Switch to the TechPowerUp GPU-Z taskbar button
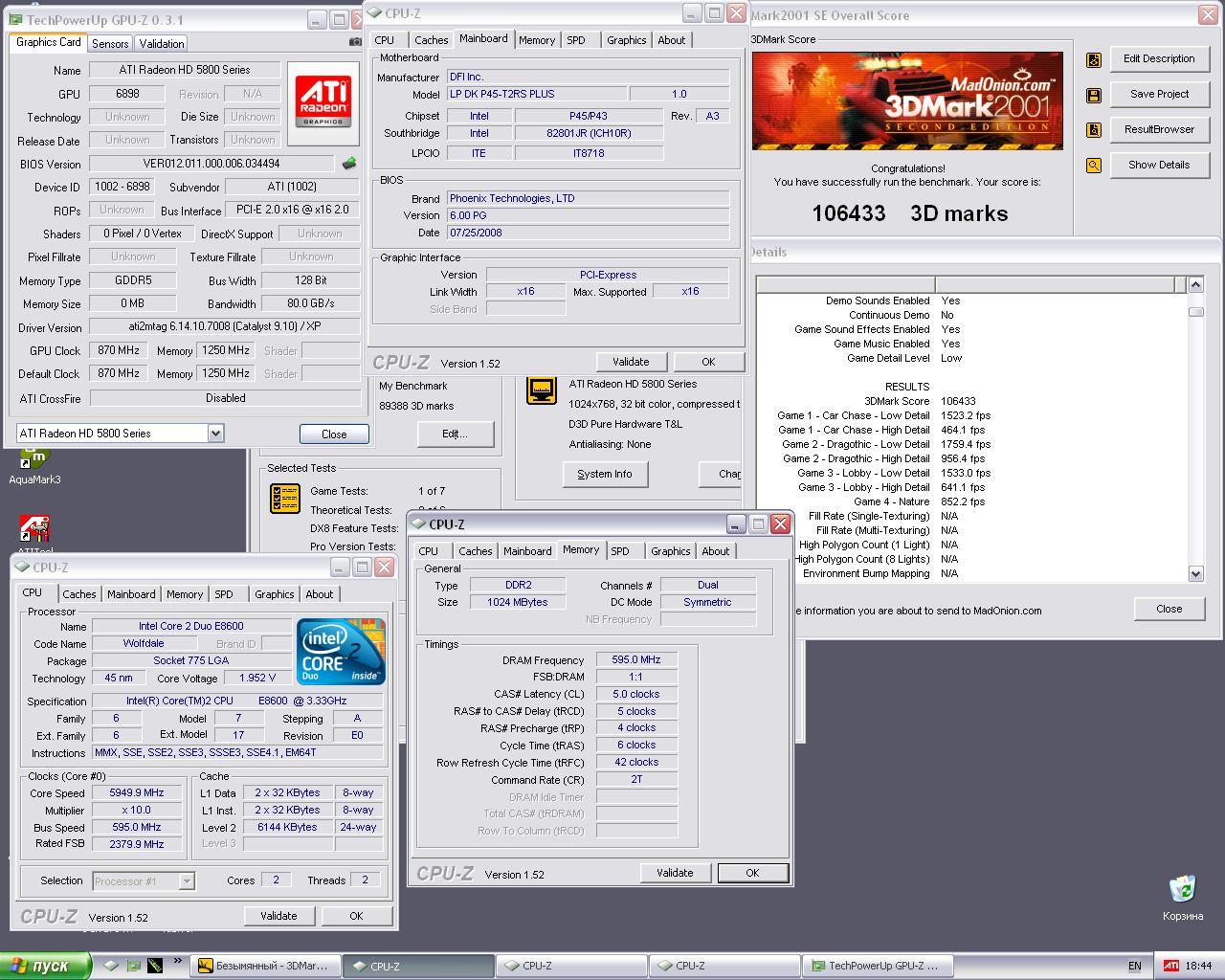 [x=876, y=966]
